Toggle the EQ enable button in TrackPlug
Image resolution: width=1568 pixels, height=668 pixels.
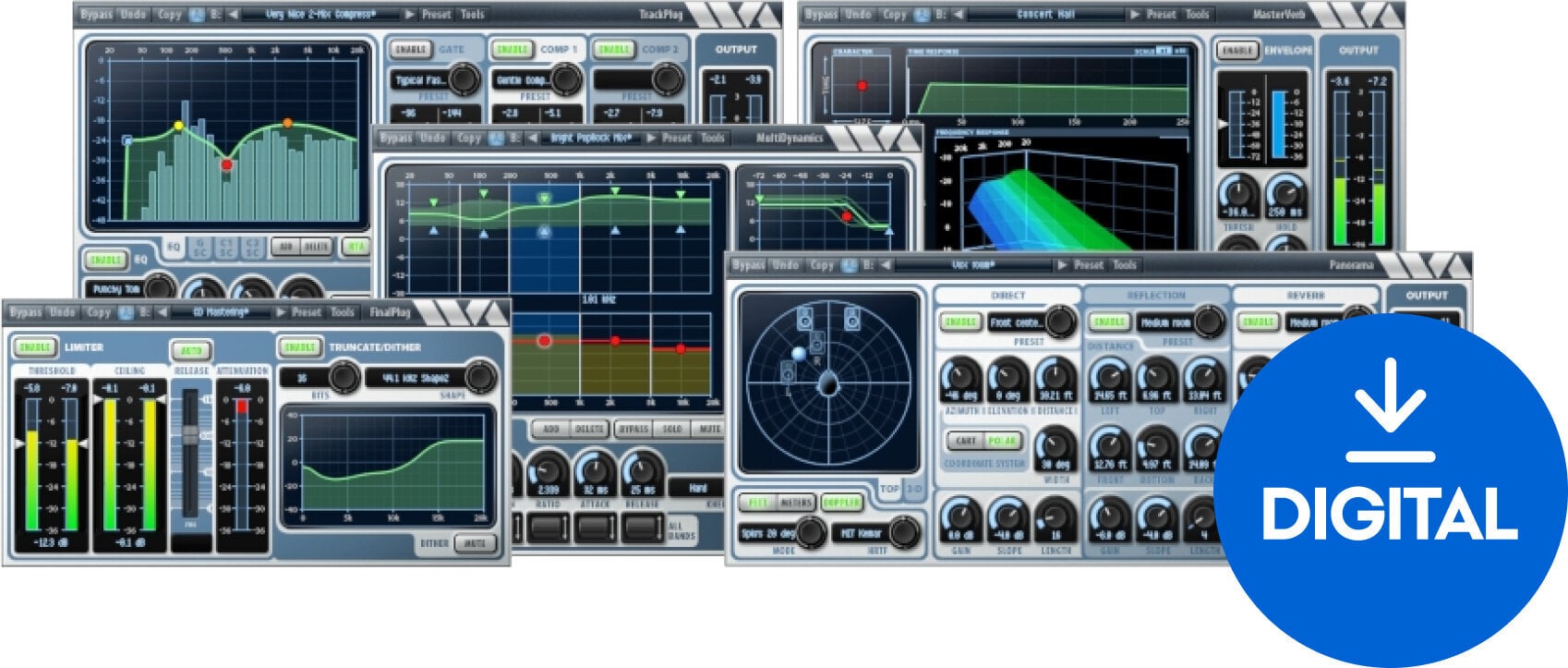[106, 260]
